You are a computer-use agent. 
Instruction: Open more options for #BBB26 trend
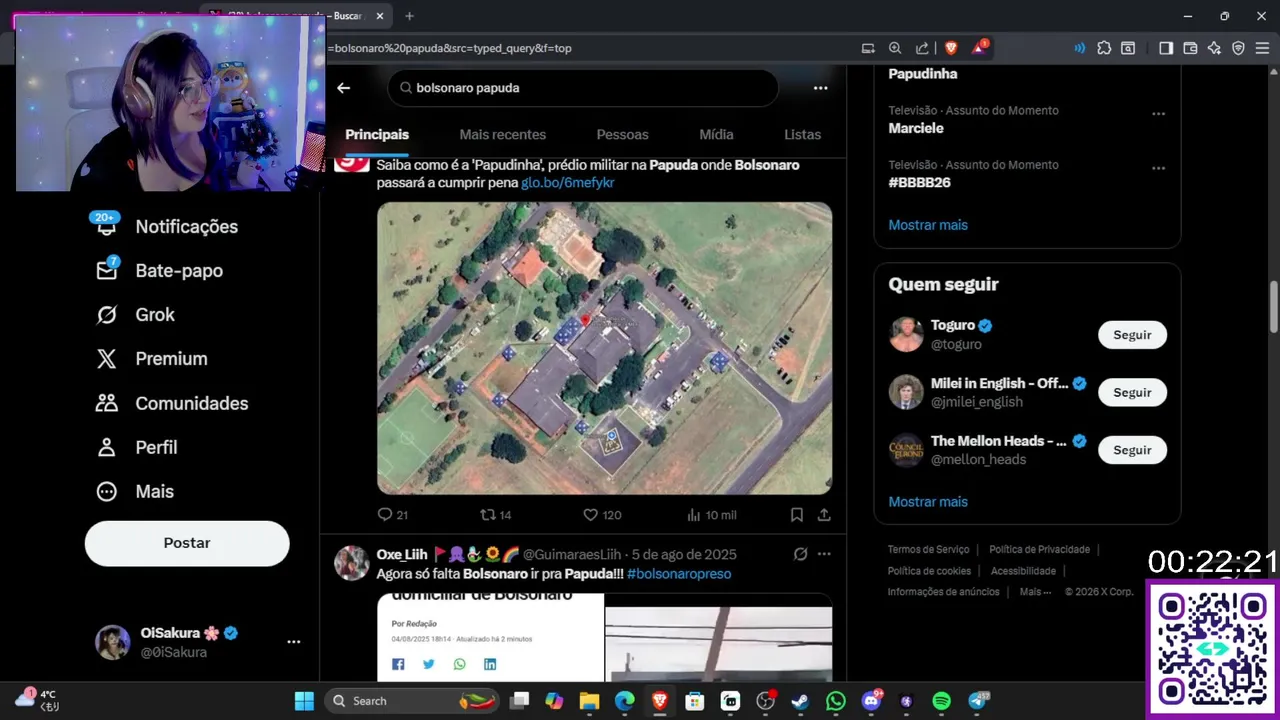tap(1158, 167)
